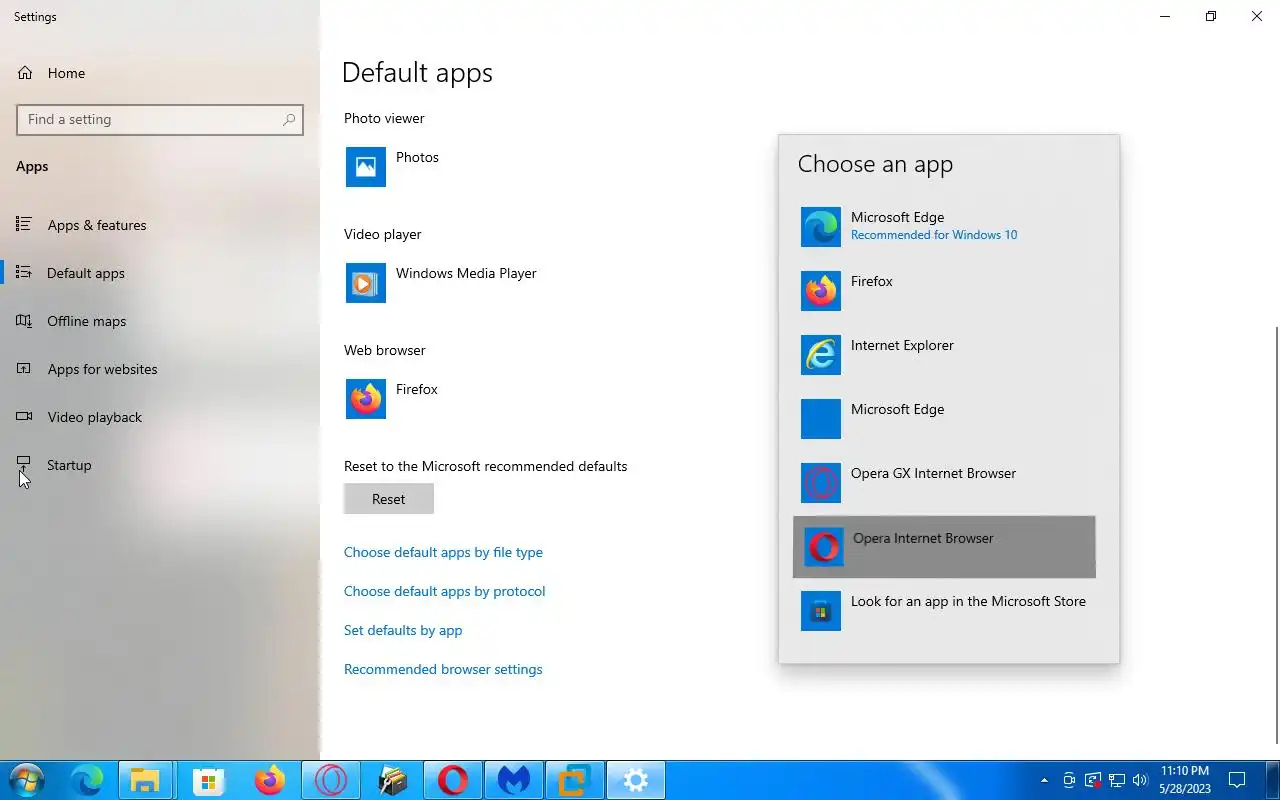
Task: Open Microsoft Store taskbar icon
Action: [208, 780]
